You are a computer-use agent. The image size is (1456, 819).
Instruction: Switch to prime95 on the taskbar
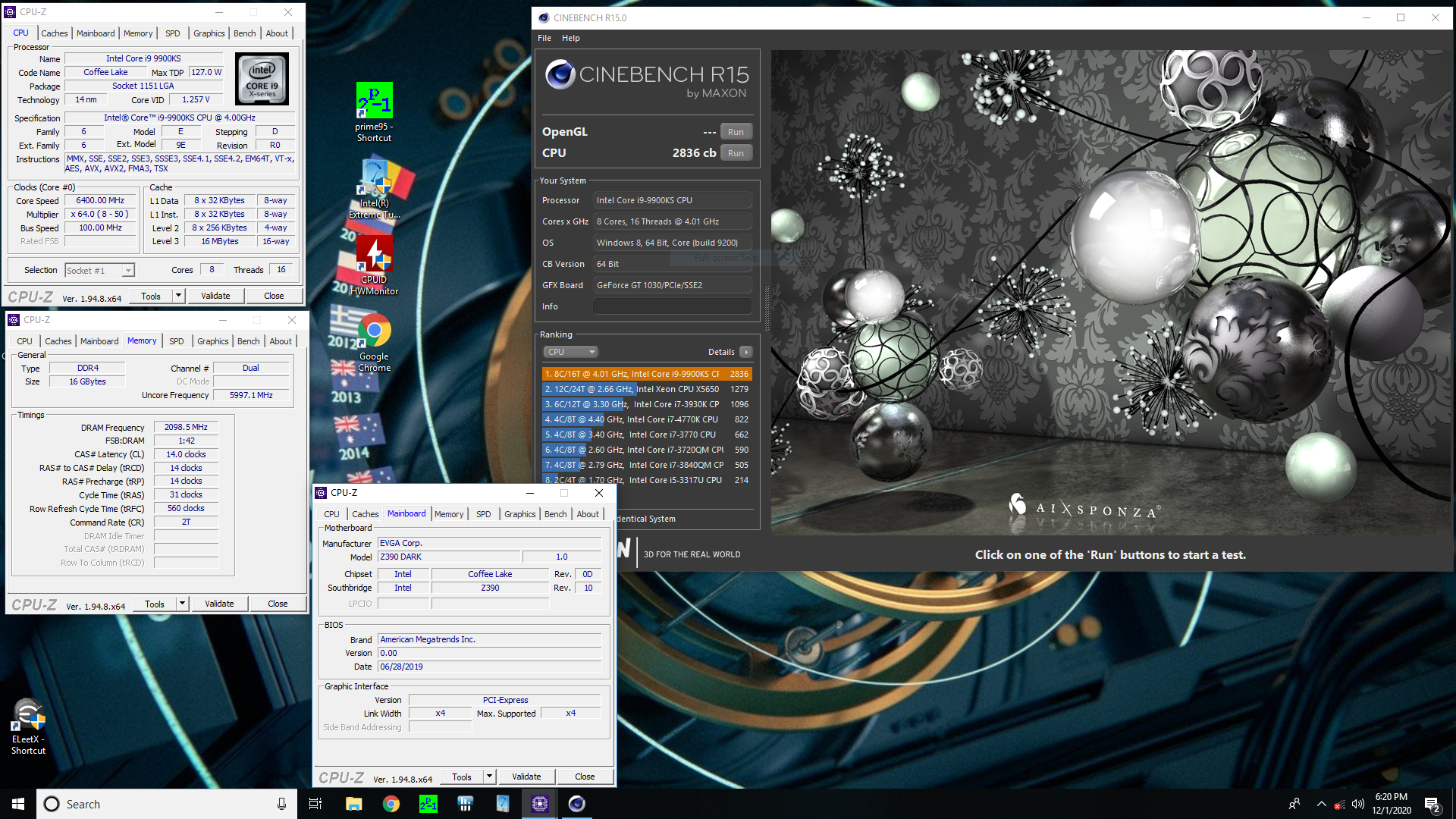428,804
